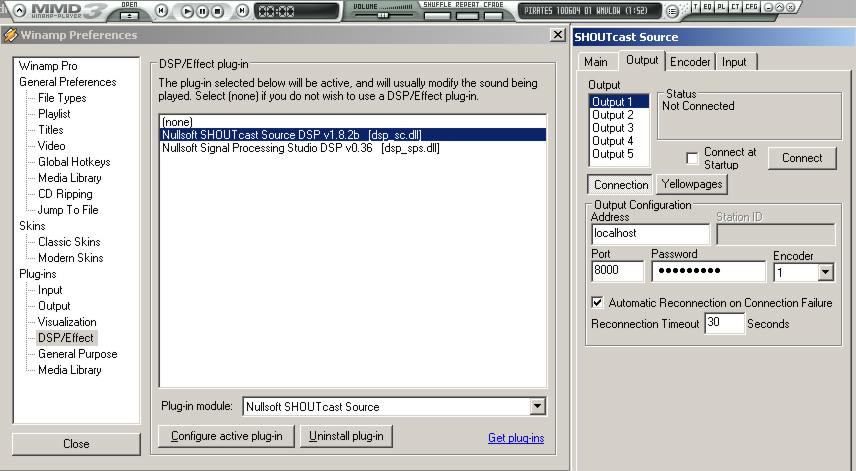Image resolution: width=856 pixels, height=471 pixels.
Task: Toggle Repeat mode in the player
Action: (467, 15)
